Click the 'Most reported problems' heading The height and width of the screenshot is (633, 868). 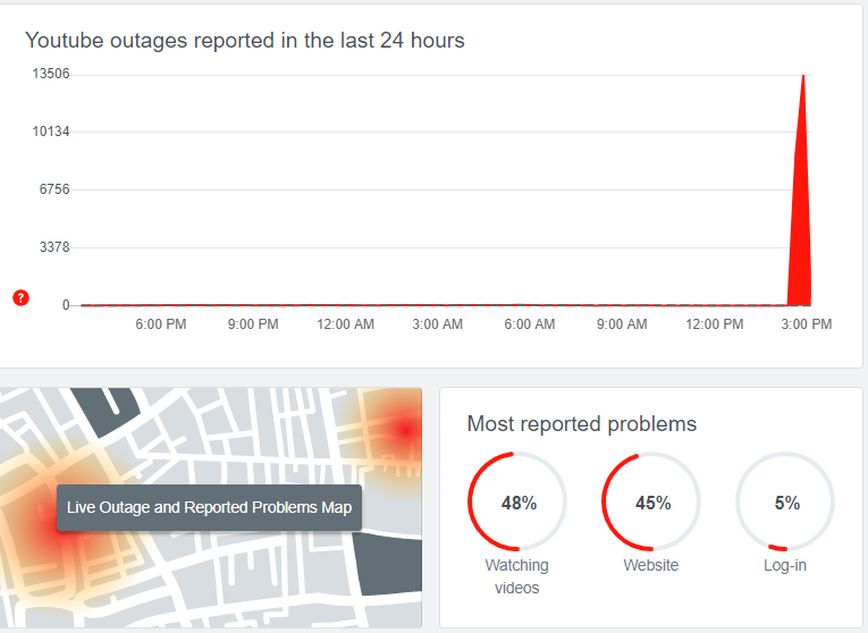581,424
